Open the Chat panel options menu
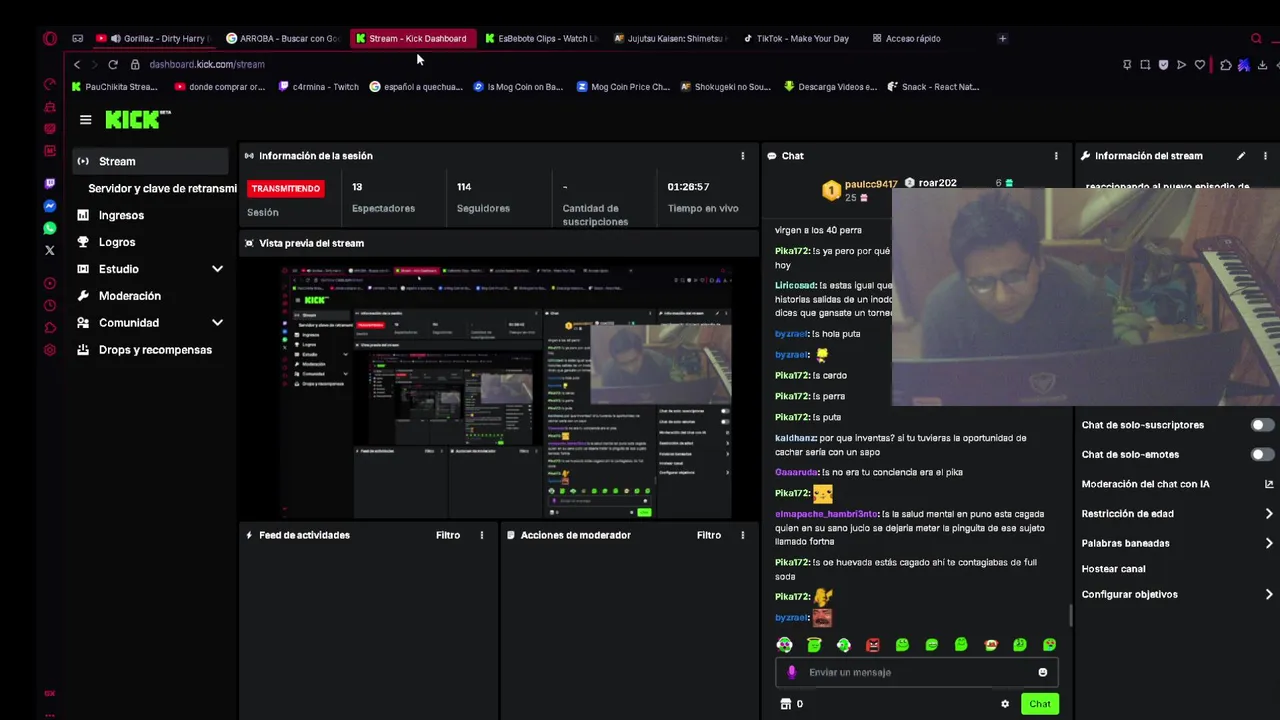1280x720 pixels. (x=1056, y=156)
